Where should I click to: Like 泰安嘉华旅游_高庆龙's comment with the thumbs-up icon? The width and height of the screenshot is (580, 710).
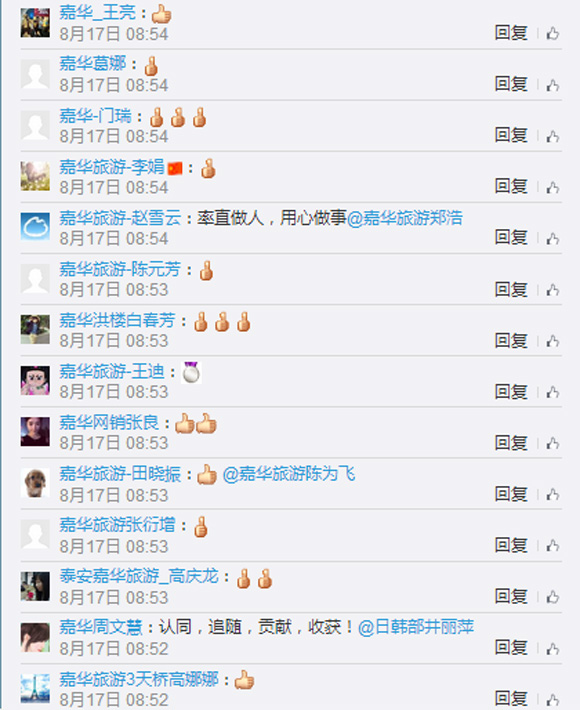[x=552, y=597]
